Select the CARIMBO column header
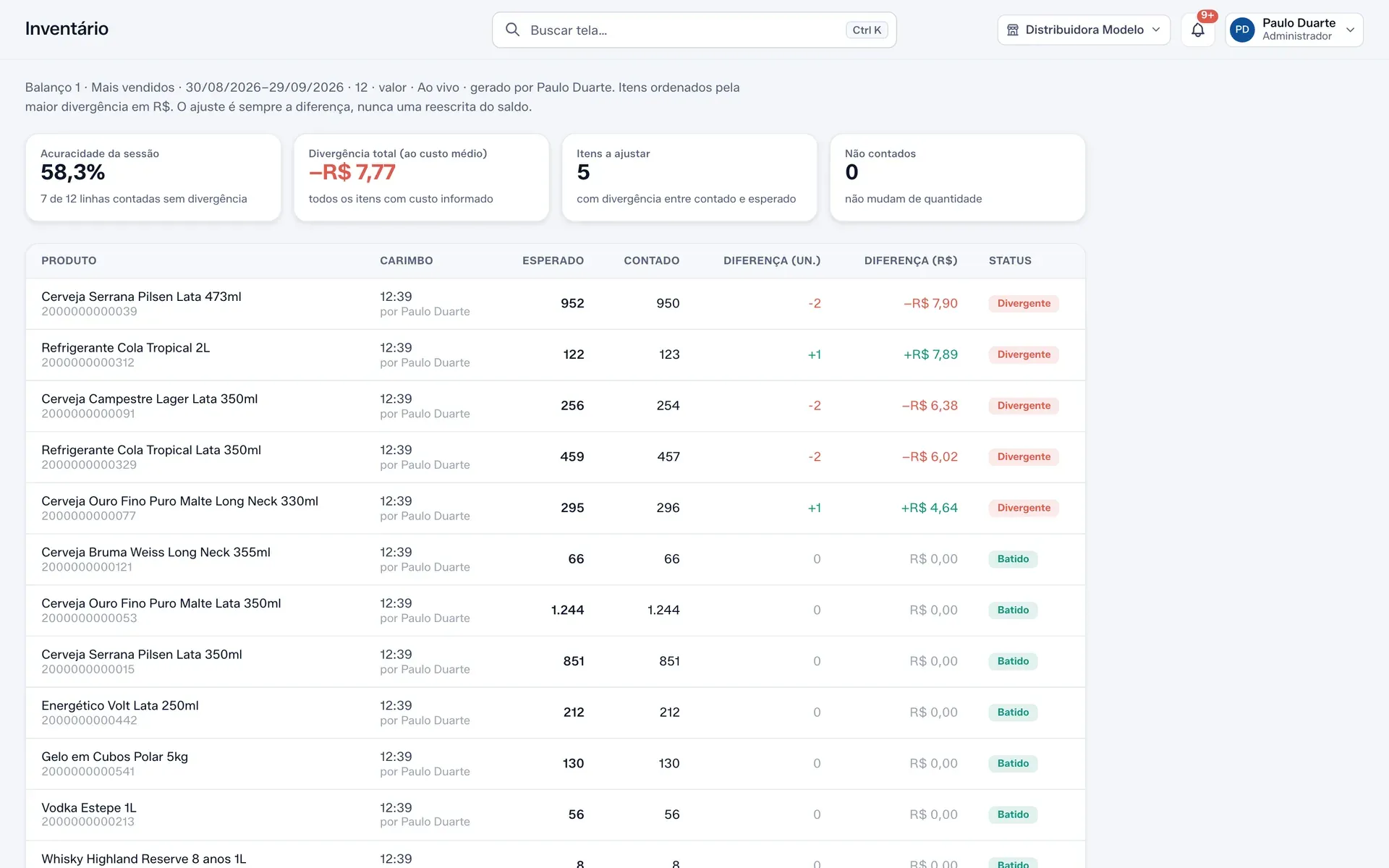 point(407,260)
